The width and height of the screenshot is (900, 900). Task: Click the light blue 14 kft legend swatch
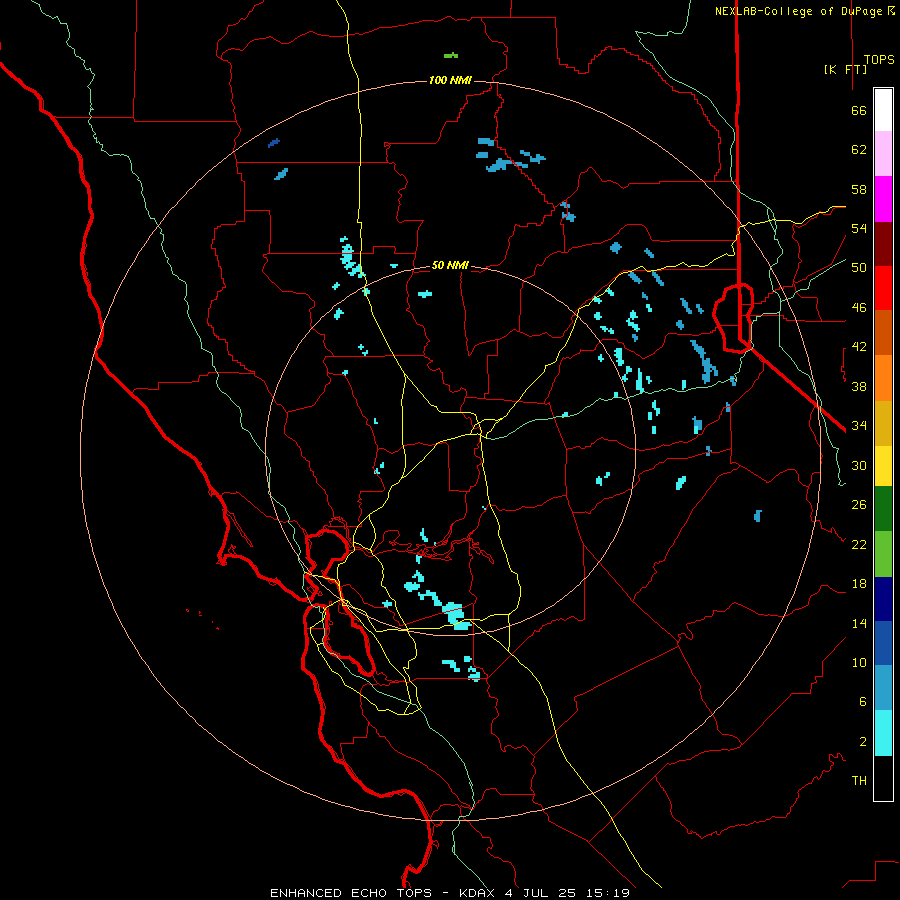click(883, 687)
